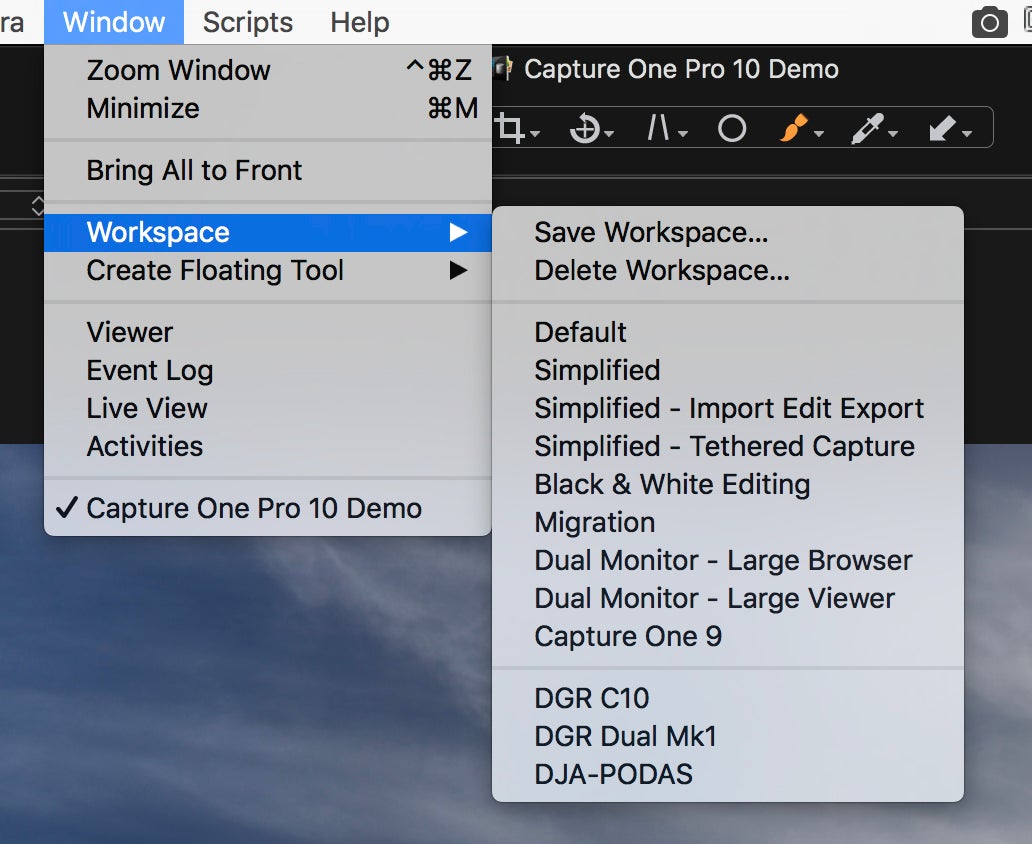Select Simplified - Tethered Capture workspace
The height and width of the screenshot is (844, 1032).
(728, 447)
